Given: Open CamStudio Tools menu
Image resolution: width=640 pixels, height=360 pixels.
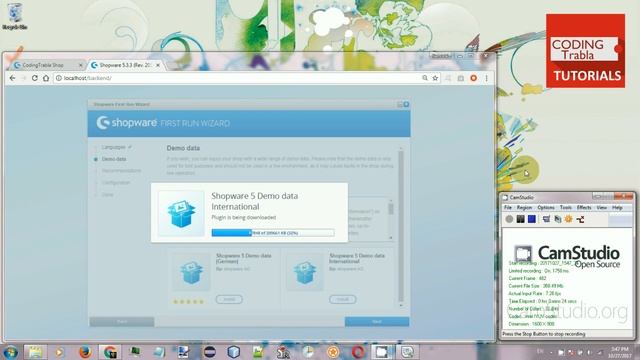Looking at the screenshot, I should (x=566, y=208).
